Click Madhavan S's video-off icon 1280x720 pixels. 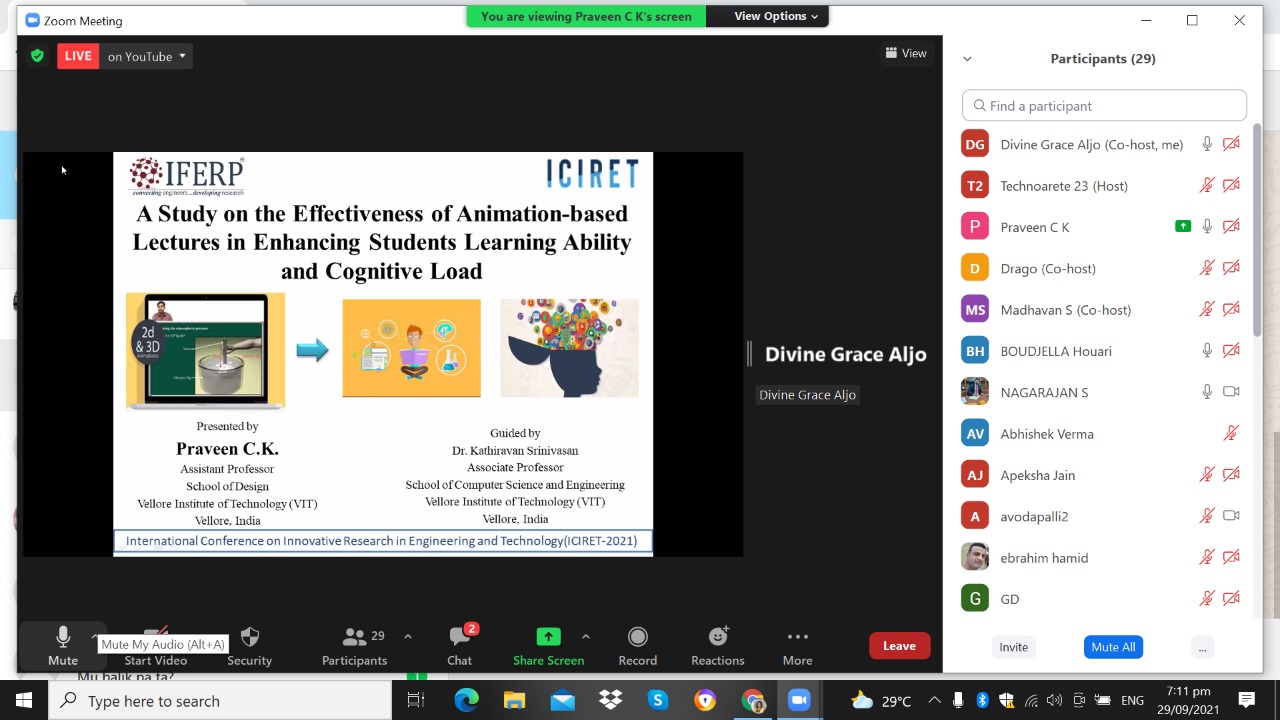click(1231, 309)
